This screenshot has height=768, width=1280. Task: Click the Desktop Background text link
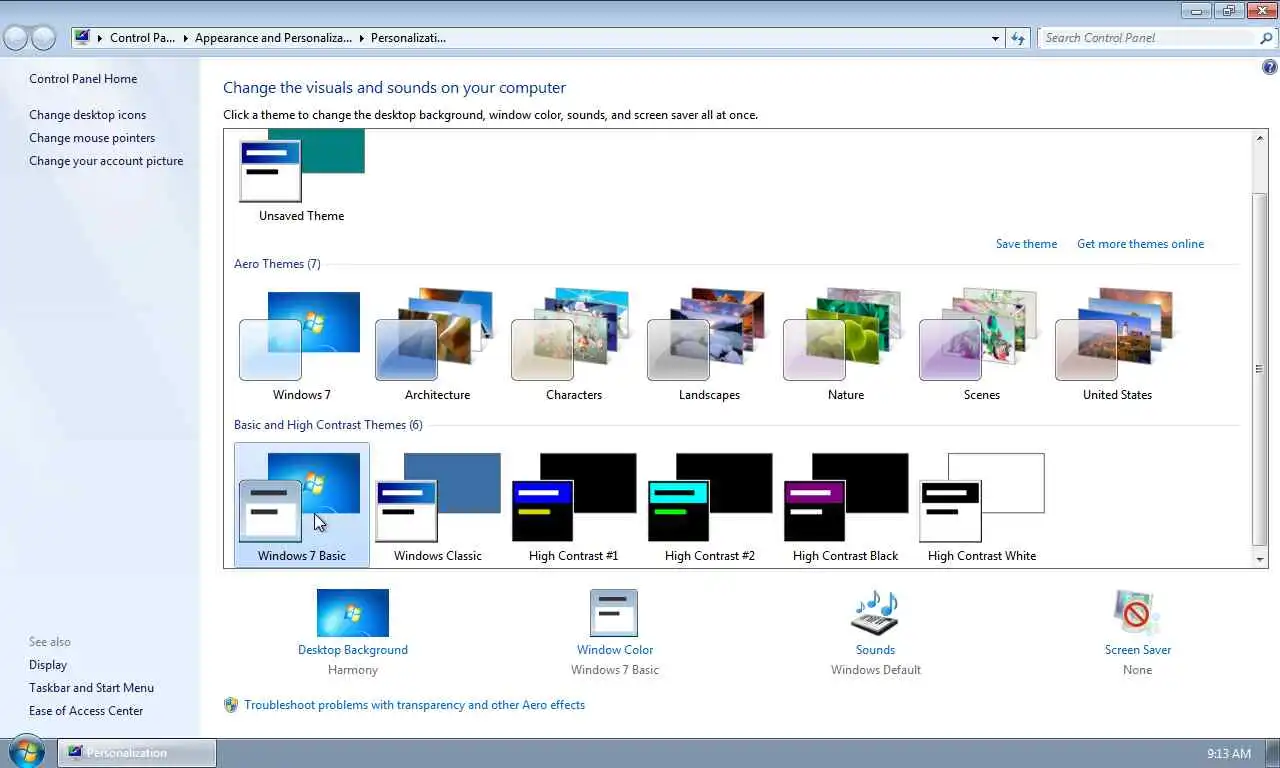[x=352, y=650]
